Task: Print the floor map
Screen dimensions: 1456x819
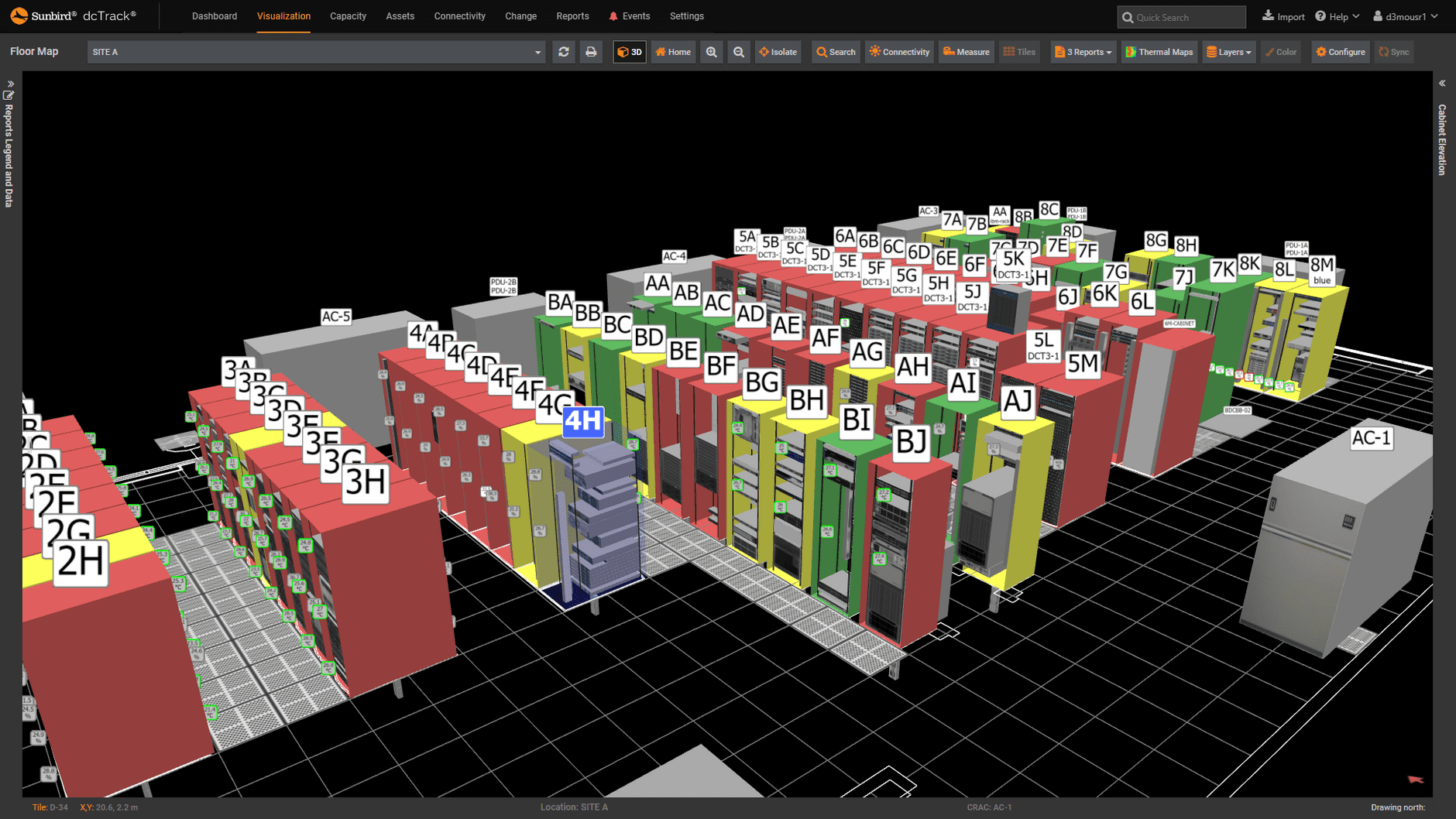Action: click(x=590, y=52)
